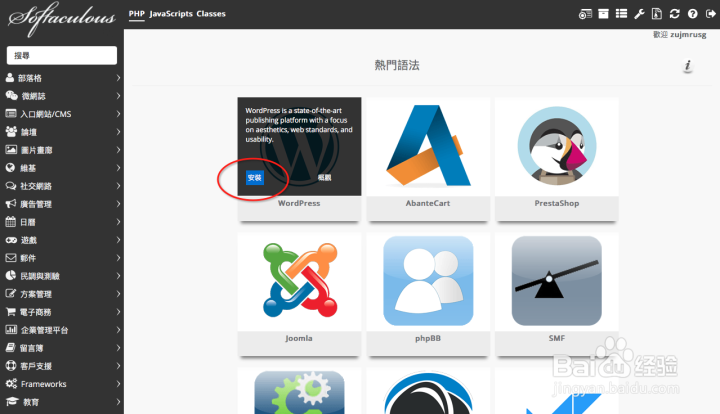Click the 熱門語法 heading
Viewport: 720px width, 414px height.
[x=397, y=65]
